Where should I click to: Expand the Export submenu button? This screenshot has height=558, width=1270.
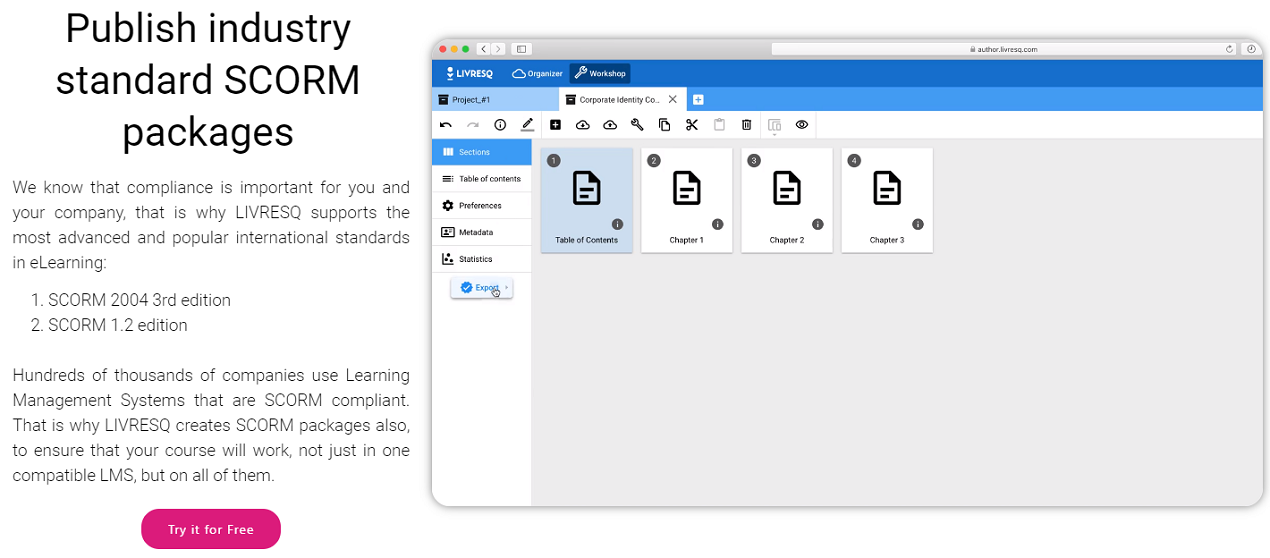482,288
